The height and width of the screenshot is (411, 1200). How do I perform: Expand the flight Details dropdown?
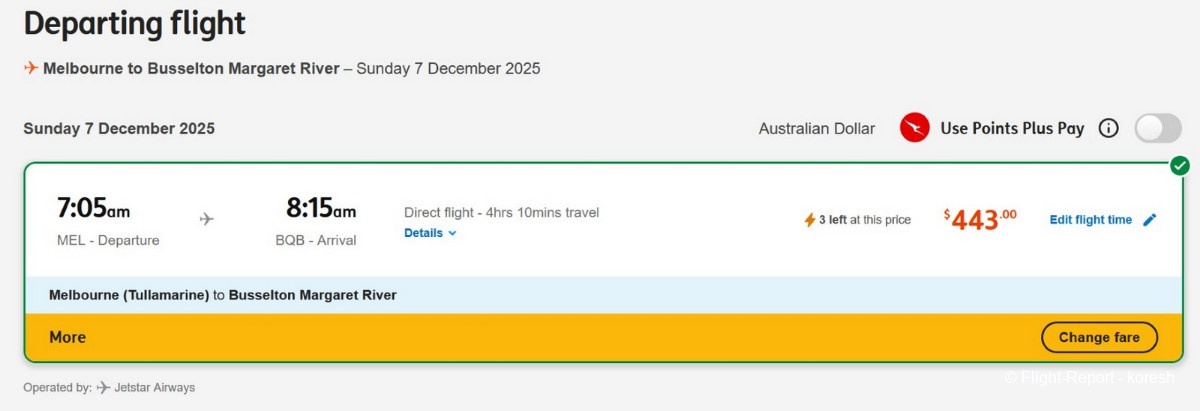(430, 233)
